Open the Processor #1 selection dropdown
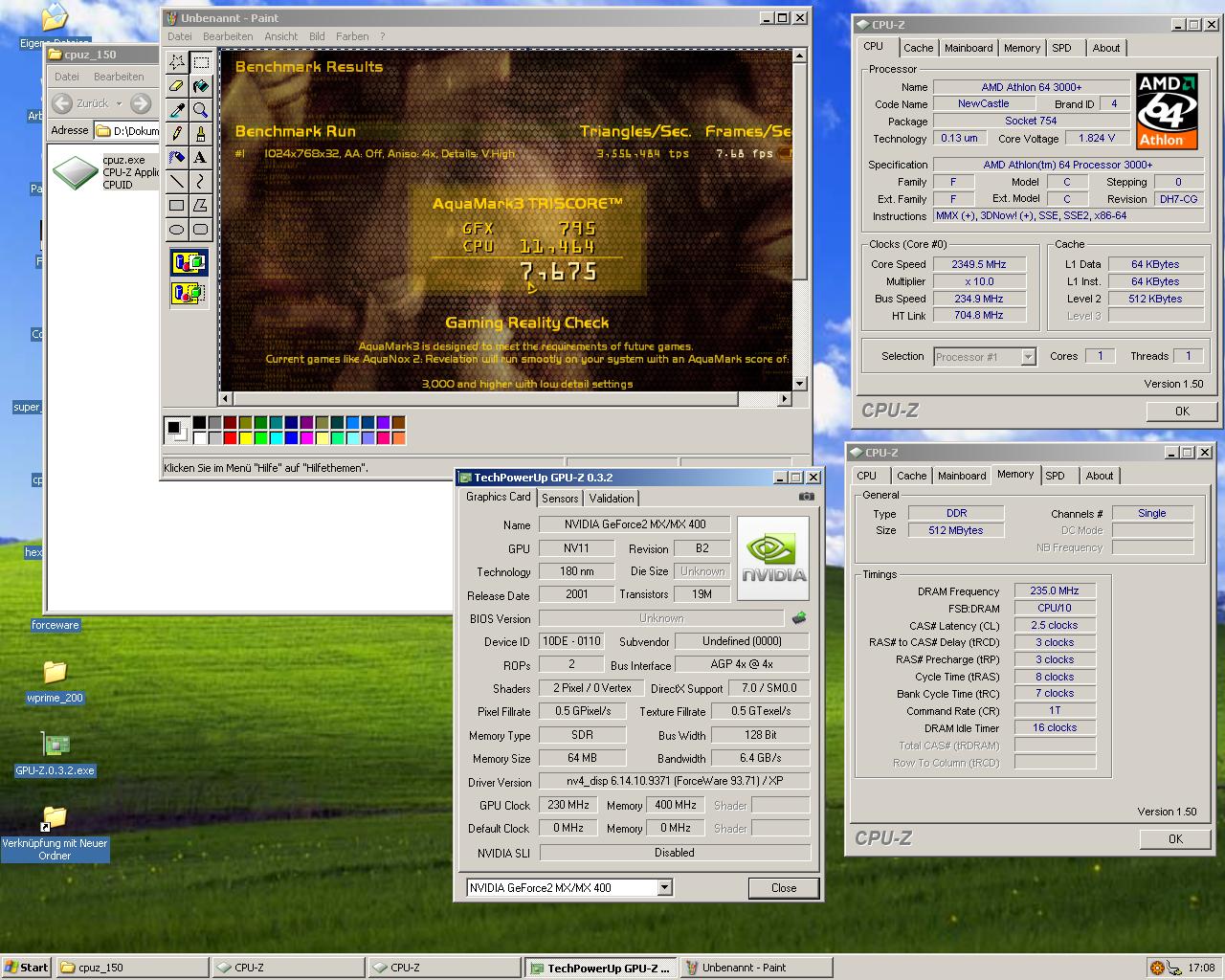The height and width of the screenshot is (980, 1225). tap(1028, 357)
